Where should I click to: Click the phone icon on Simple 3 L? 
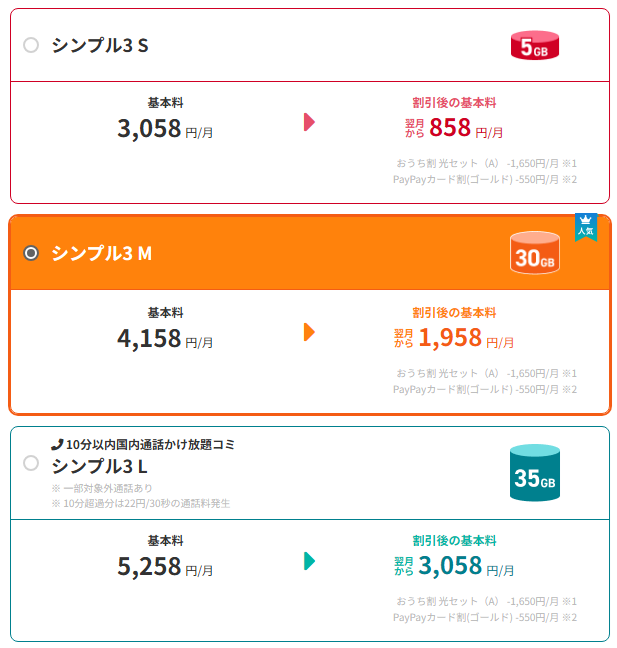57,443
